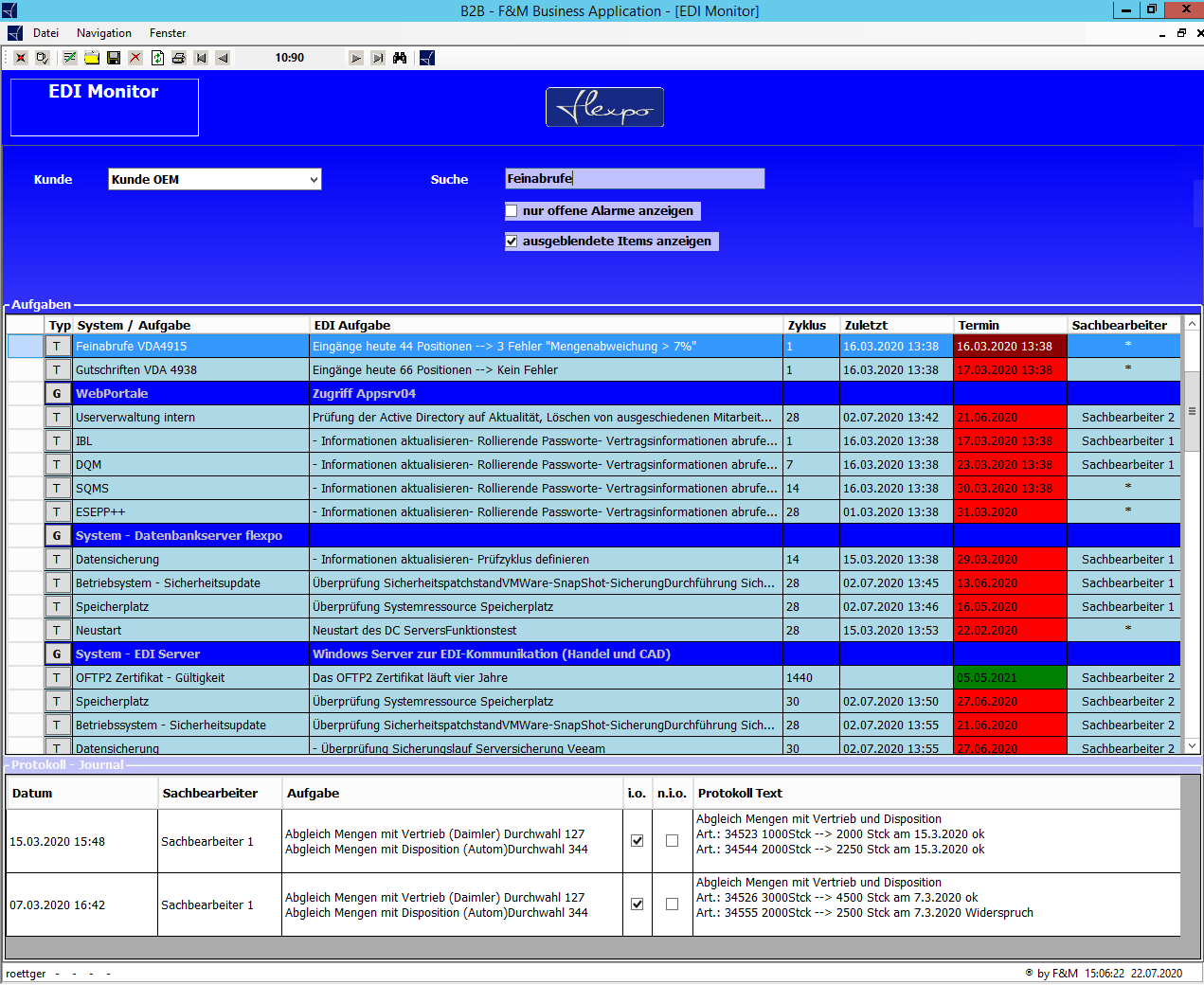This screenshot has width=1204, height=985.
Task: Click T button of the IBL row
Action: (x=57, y=441)
